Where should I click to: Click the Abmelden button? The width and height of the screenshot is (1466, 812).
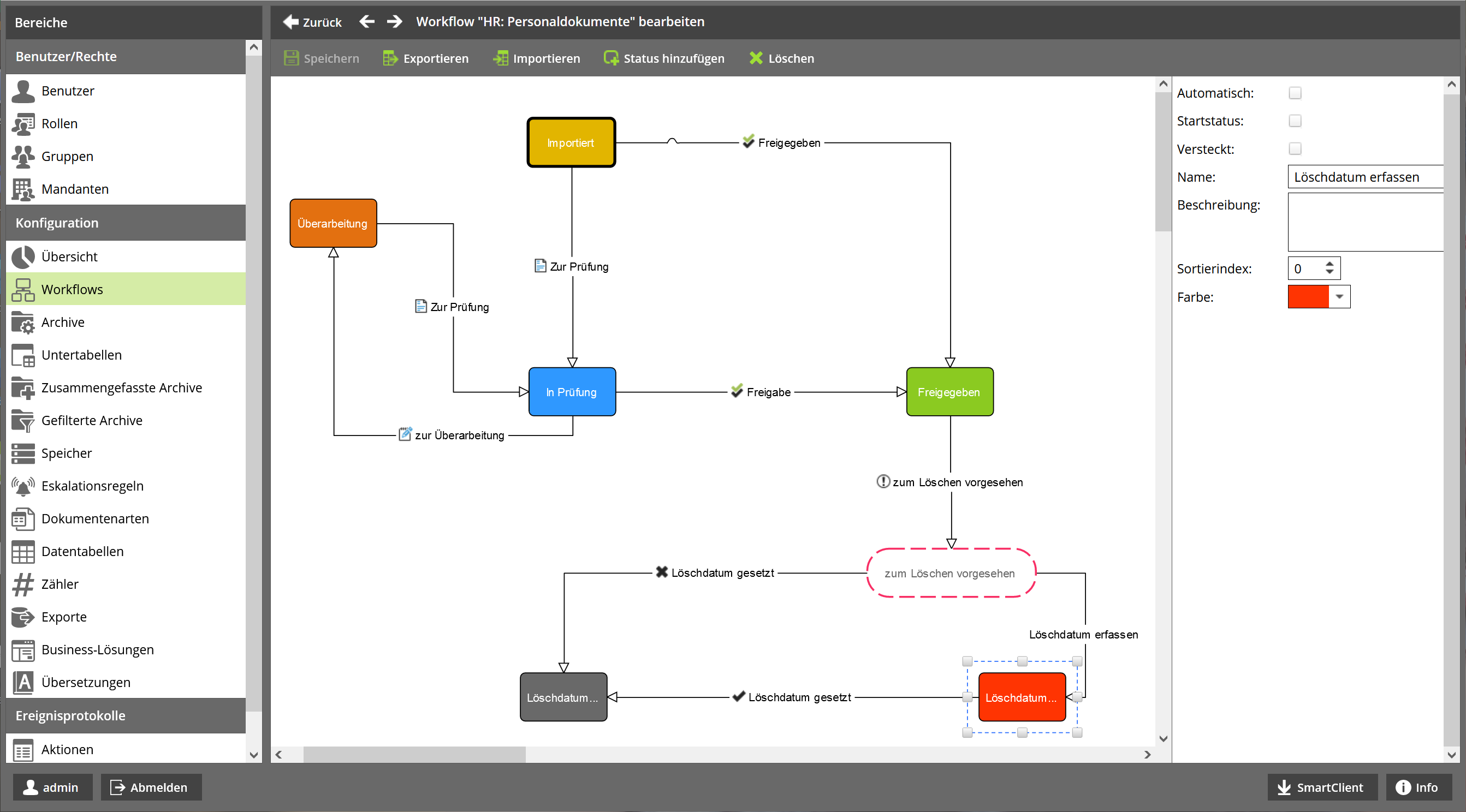[x=151, y=787]
